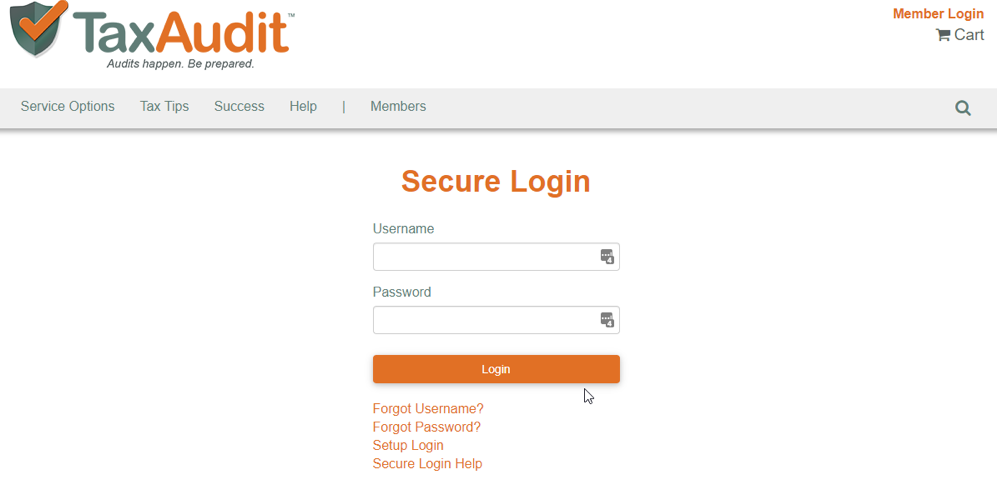Click the Username field label
Viewport: 997px width, 493px height.
click(x=403, y=229)
